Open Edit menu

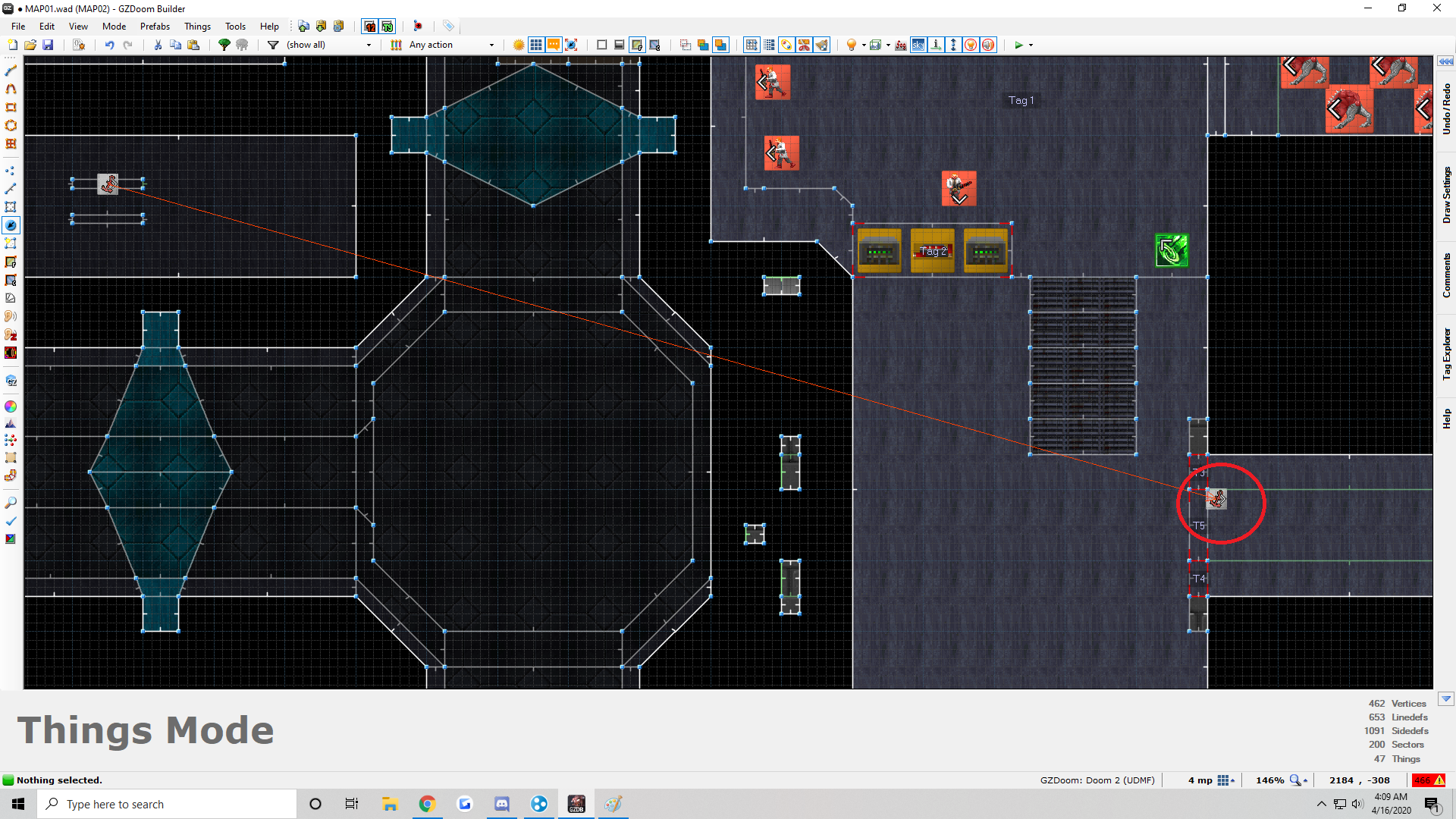pos(47,27)
